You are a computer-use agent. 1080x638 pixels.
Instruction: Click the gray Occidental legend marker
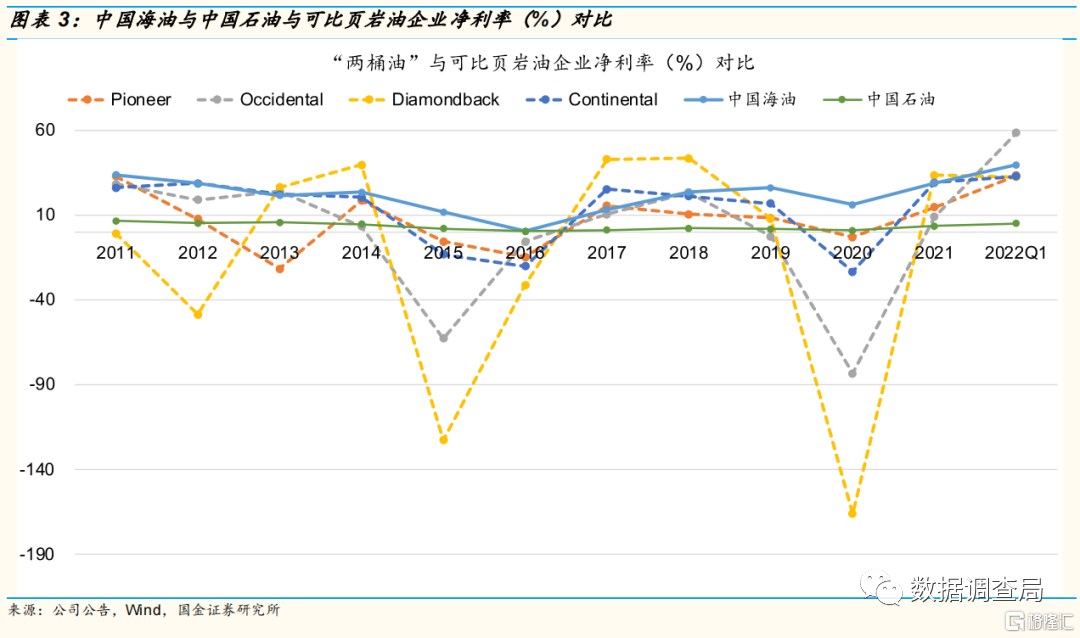pos(216,100)
